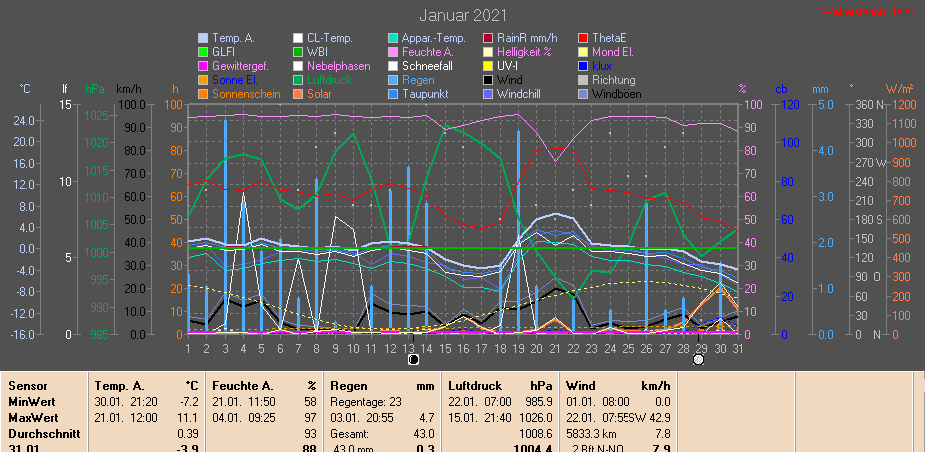Select the Schneefall legend label
Screen dimensions: 925x452
tap(427, 66)
